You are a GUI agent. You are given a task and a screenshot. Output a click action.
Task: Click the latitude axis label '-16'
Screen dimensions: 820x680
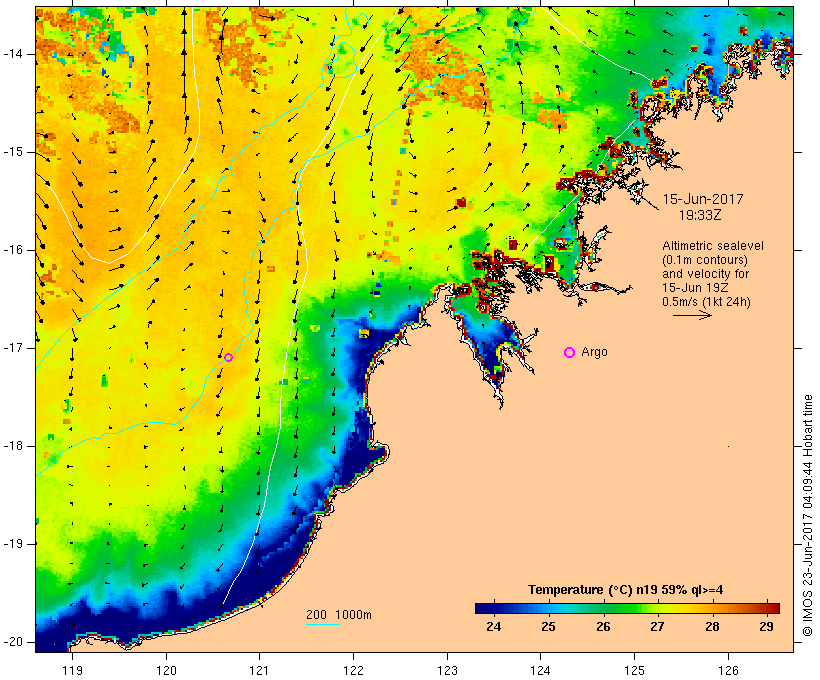pyautogui.click(x=13, y=250)
